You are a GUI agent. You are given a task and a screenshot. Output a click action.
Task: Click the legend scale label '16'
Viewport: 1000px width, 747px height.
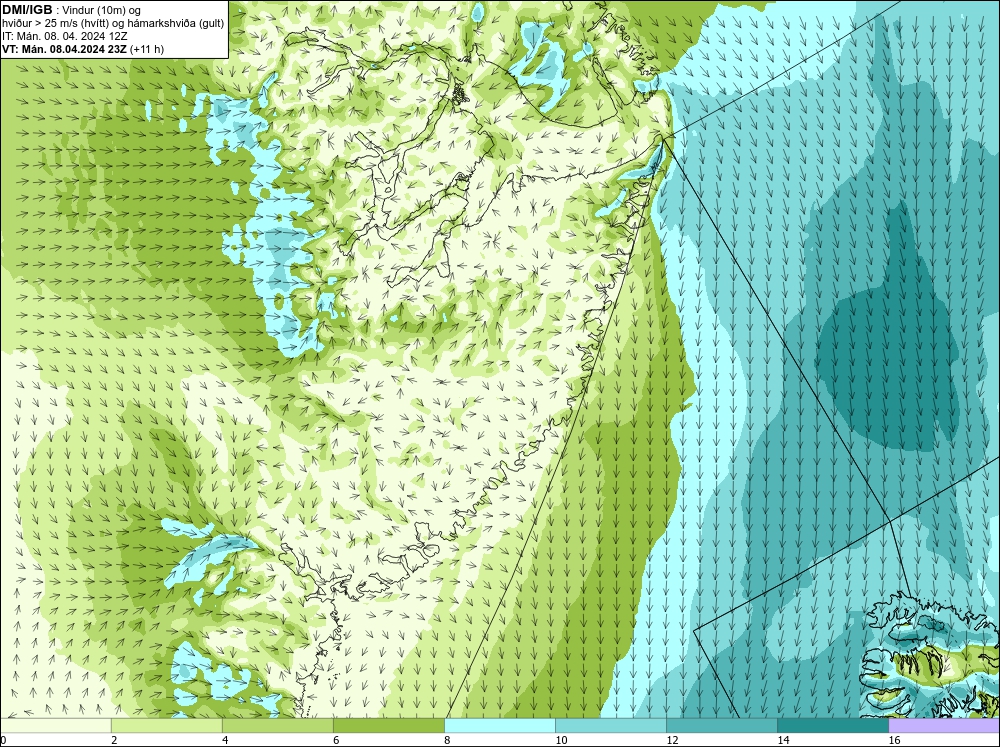point(893,740)
